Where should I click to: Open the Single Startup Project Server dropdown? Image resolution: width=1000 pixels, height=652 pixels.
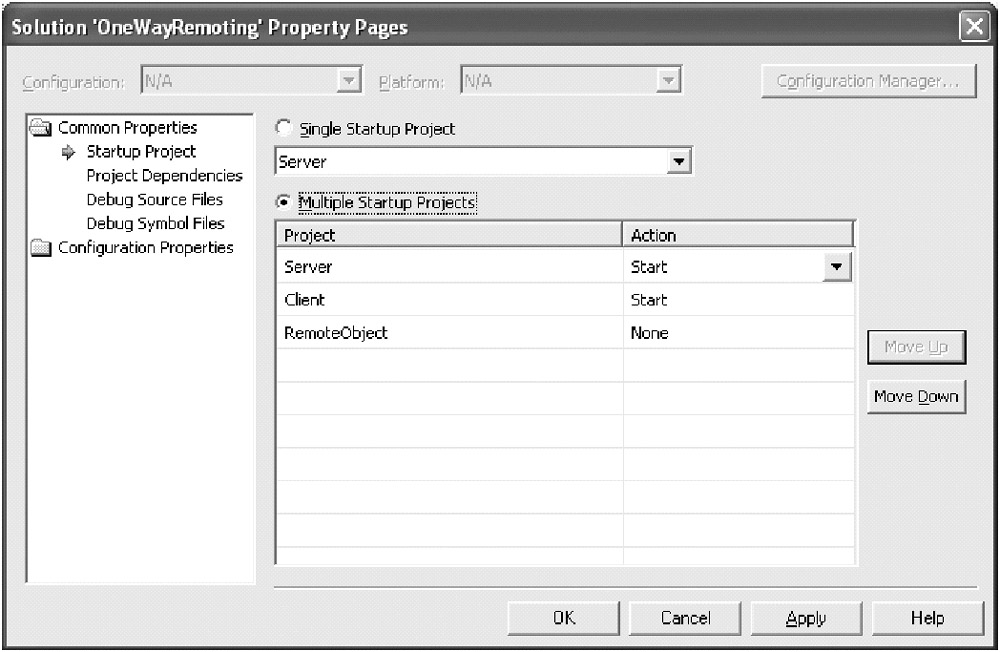(679, 162)
